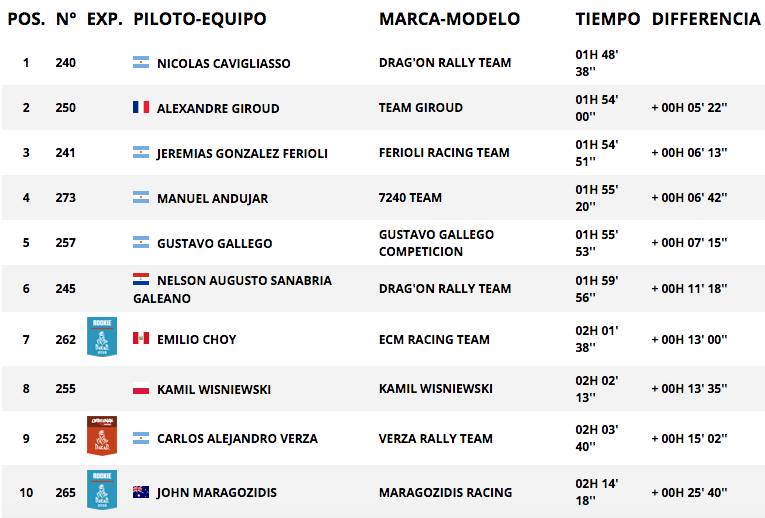Click the Argentina flag beside Nicolas Cavigliasso
The height and width of the screenshot is (518, 765).
click(x=141, y=62)
